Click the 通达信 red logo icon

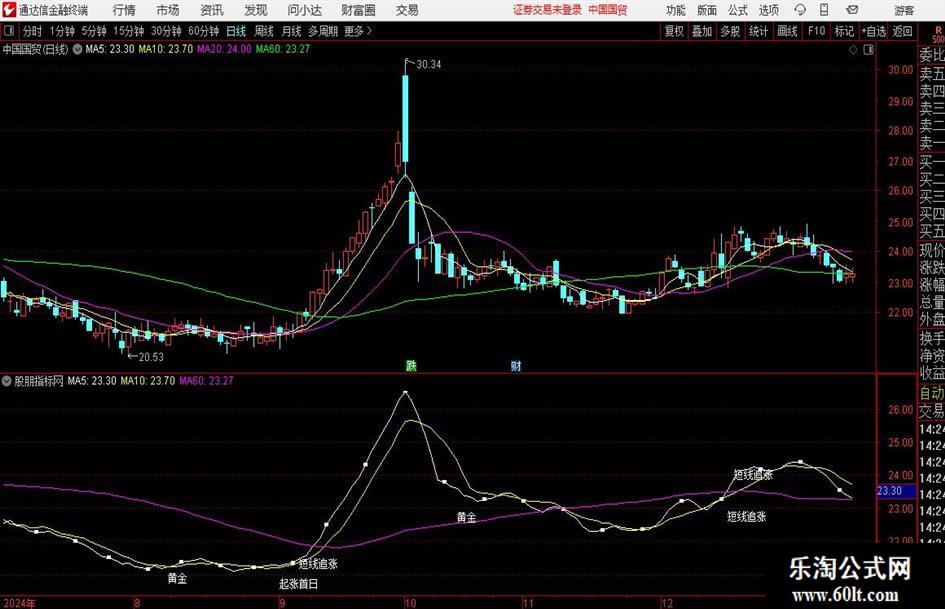[9, 10]
